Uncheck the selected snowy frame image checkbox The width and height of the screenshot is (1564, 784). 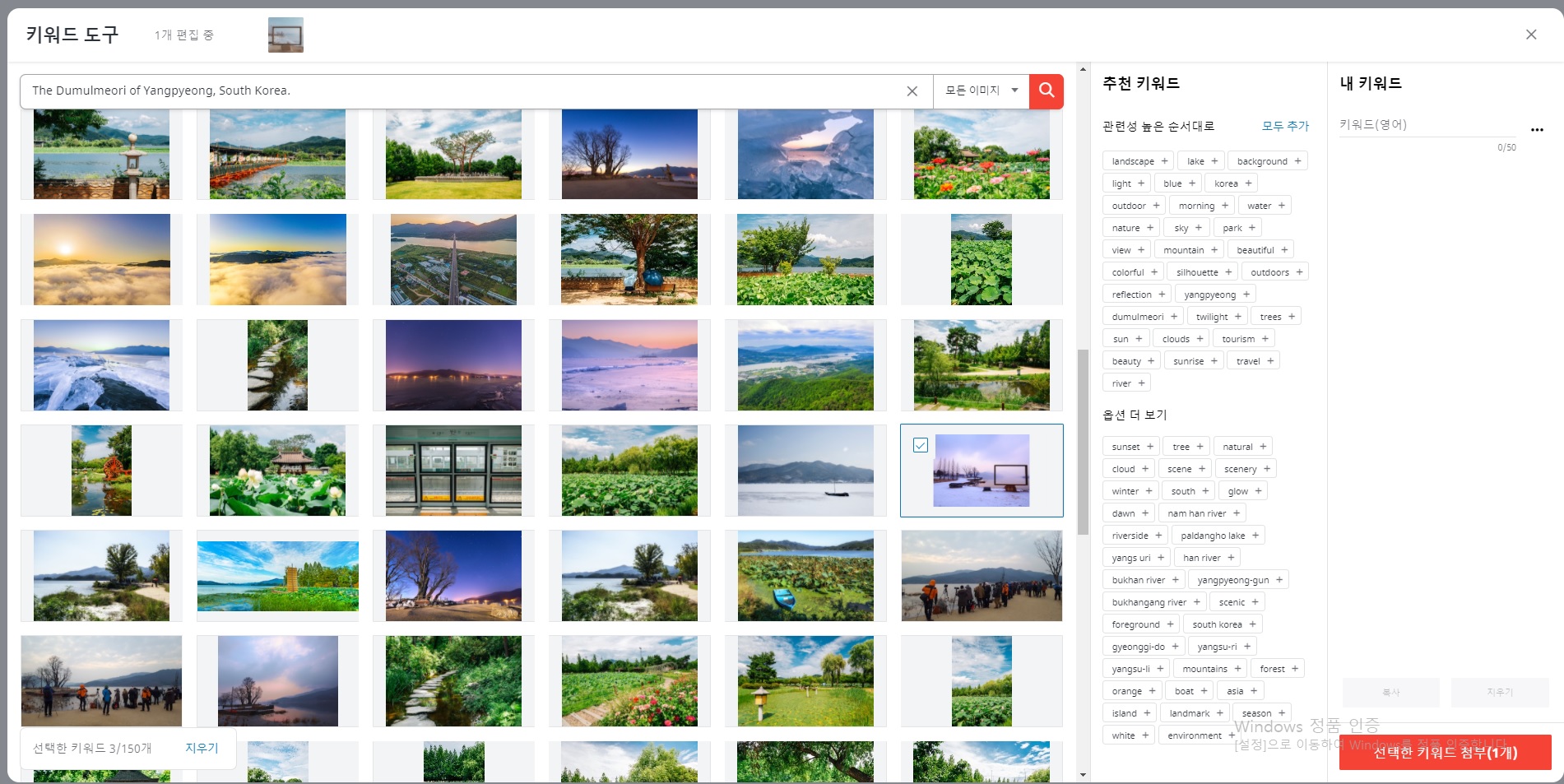[x=921, y=445]
